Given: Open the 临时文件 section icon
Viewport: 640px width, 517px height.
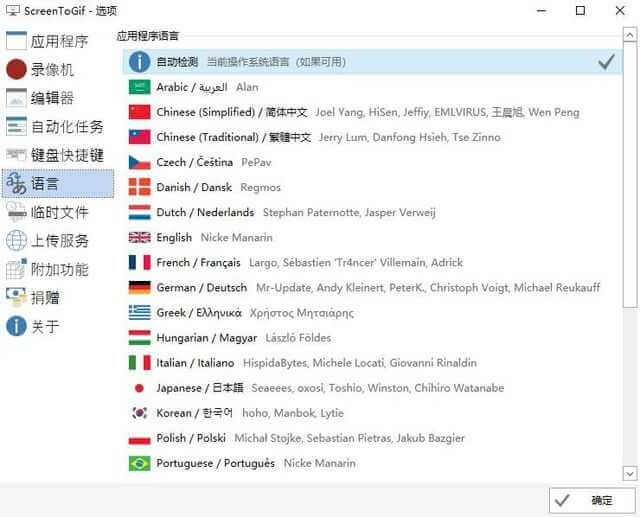Looking at the screenshot, I should pos(16,212).
